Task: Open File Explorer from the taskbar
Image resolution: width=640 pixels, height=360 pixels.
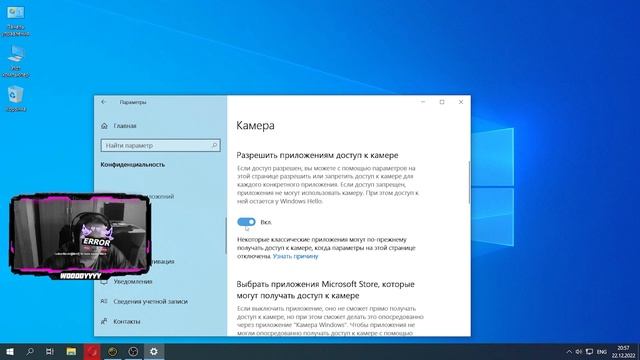Action: point(71,351)
